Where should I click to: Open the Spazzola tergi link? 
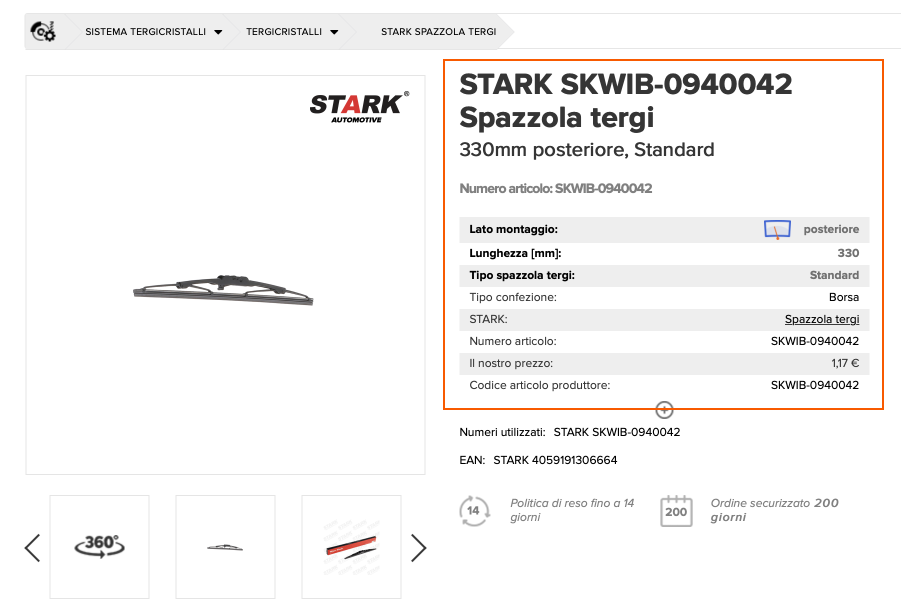point(822,319)
